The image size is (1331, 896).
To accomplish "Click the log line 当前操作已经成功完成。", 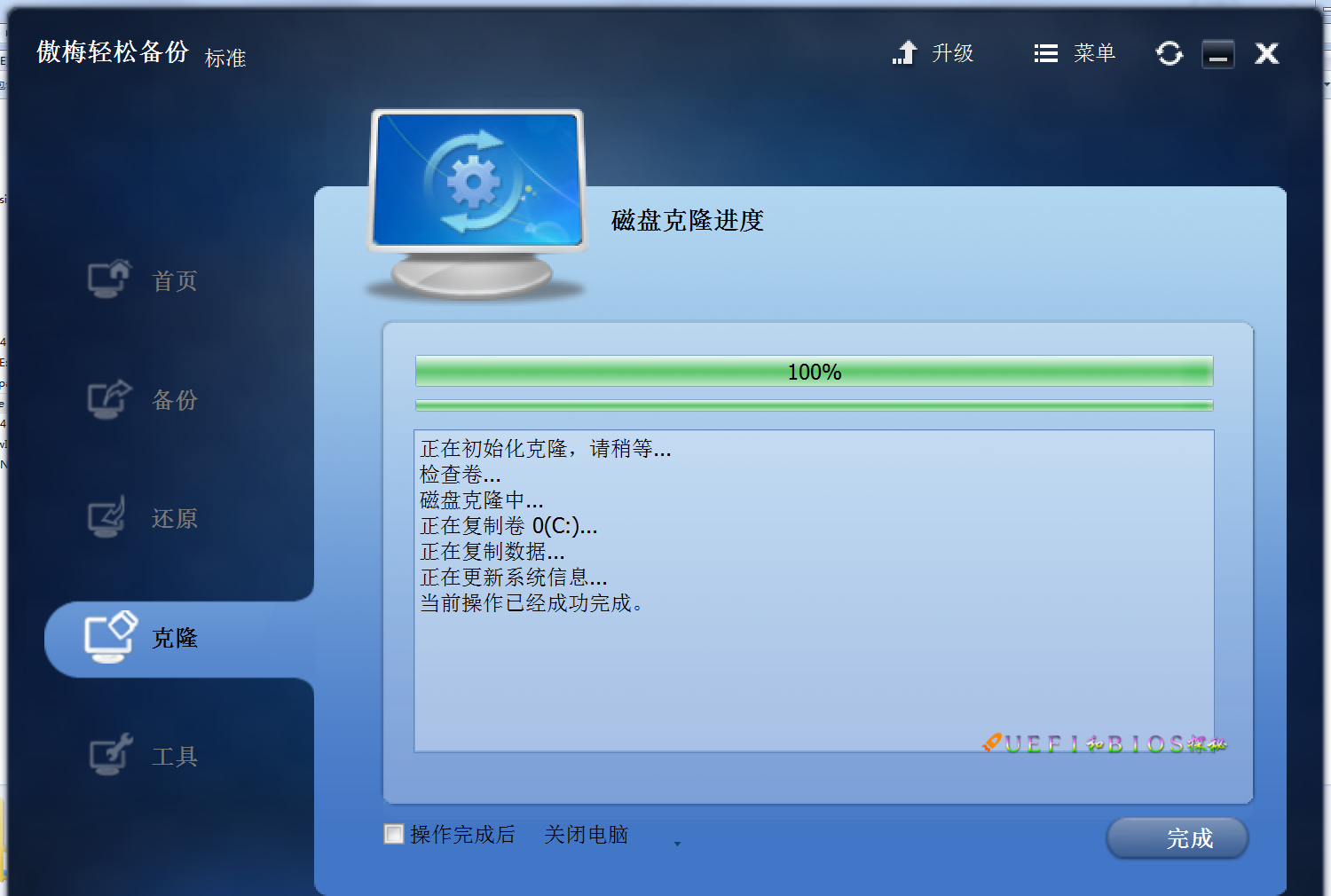I will (x=532, y=603).
